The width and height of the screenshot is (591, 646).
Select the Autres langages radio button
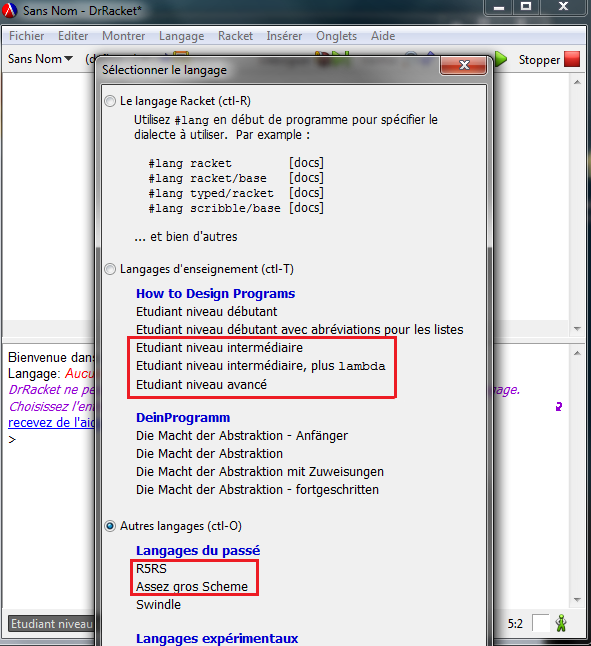[x=110, y=526]
